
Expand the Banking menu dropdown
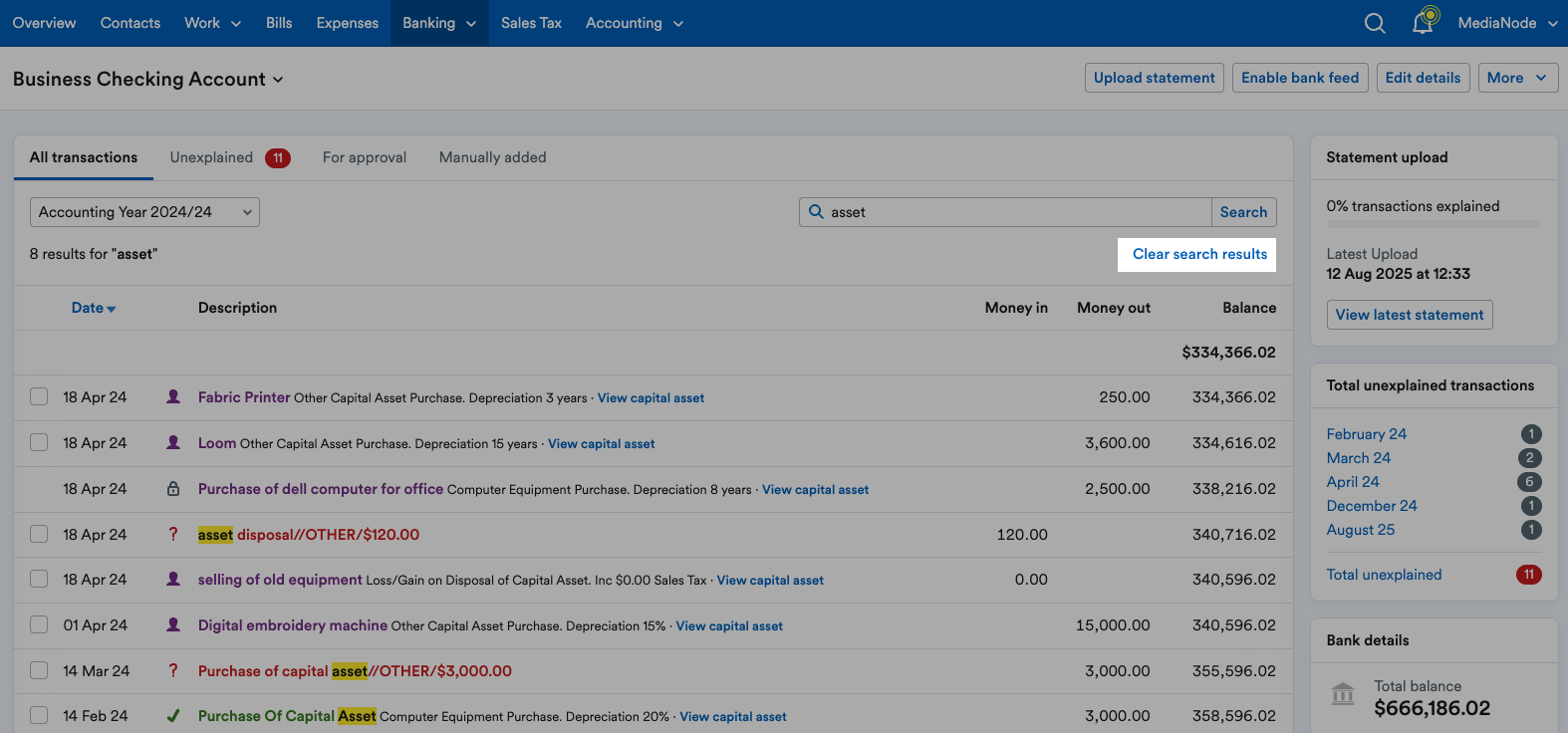pyautogui.click(x=439, y=23)
